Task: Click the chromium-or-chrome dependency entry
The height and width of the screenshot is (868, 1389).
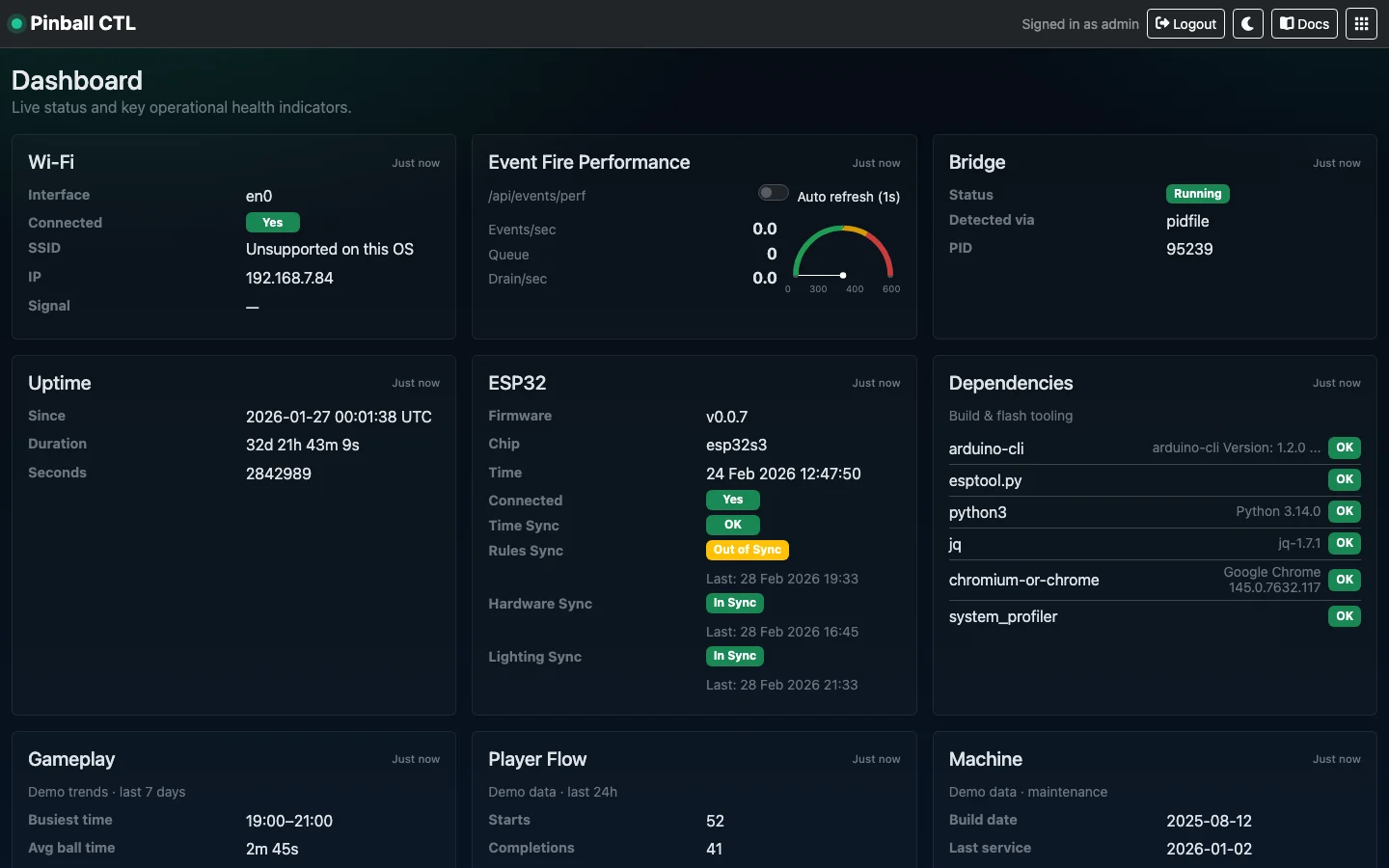Action: click(1023, 580)
